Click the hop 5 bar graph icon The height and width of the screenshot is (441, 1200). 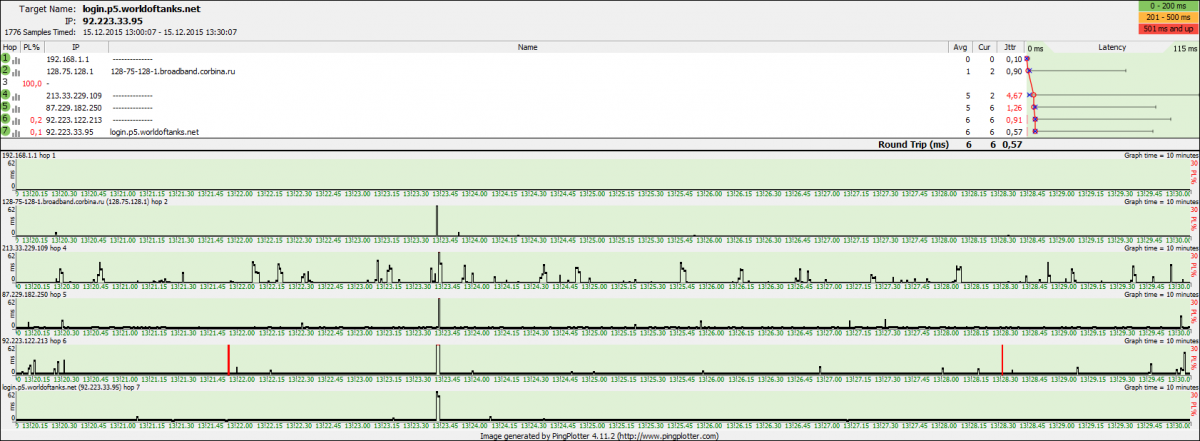coord(17,108)
